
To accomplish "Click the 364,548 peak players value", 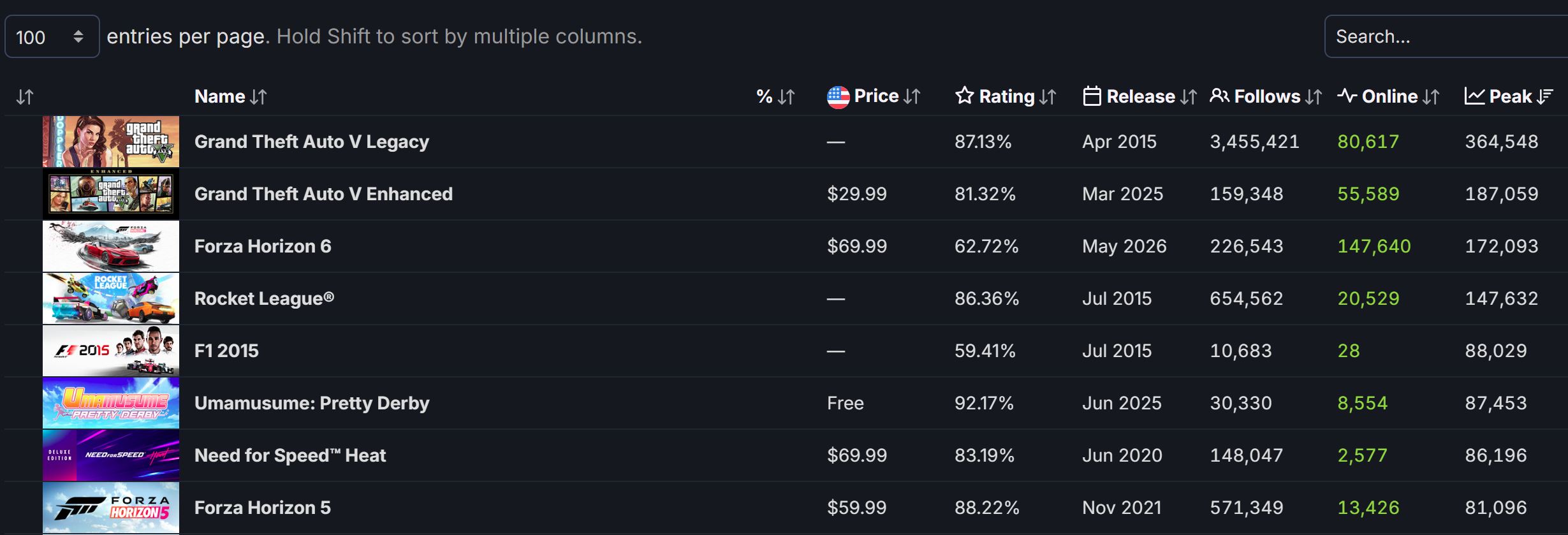I will pos(1502,142).
